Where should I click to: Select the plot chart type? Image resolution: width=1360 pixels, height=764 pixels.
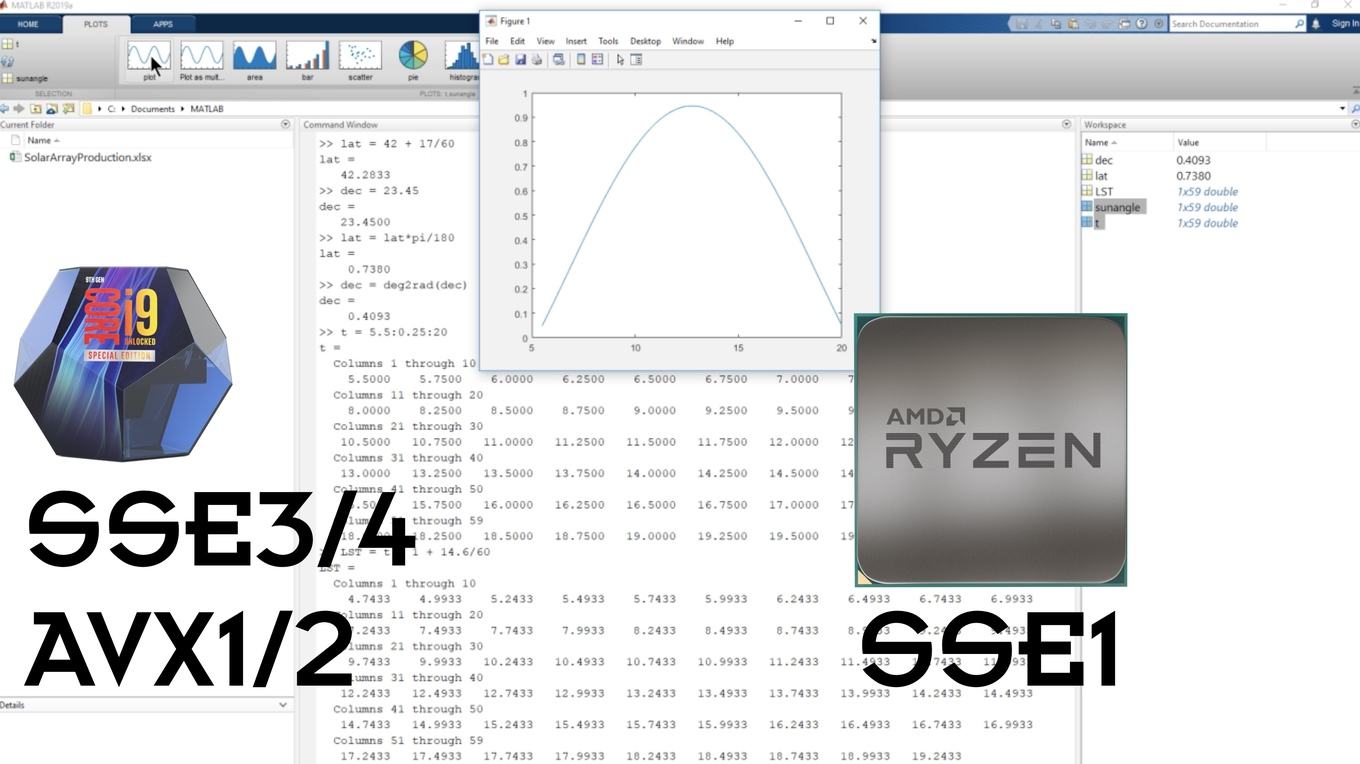point(148,60)
